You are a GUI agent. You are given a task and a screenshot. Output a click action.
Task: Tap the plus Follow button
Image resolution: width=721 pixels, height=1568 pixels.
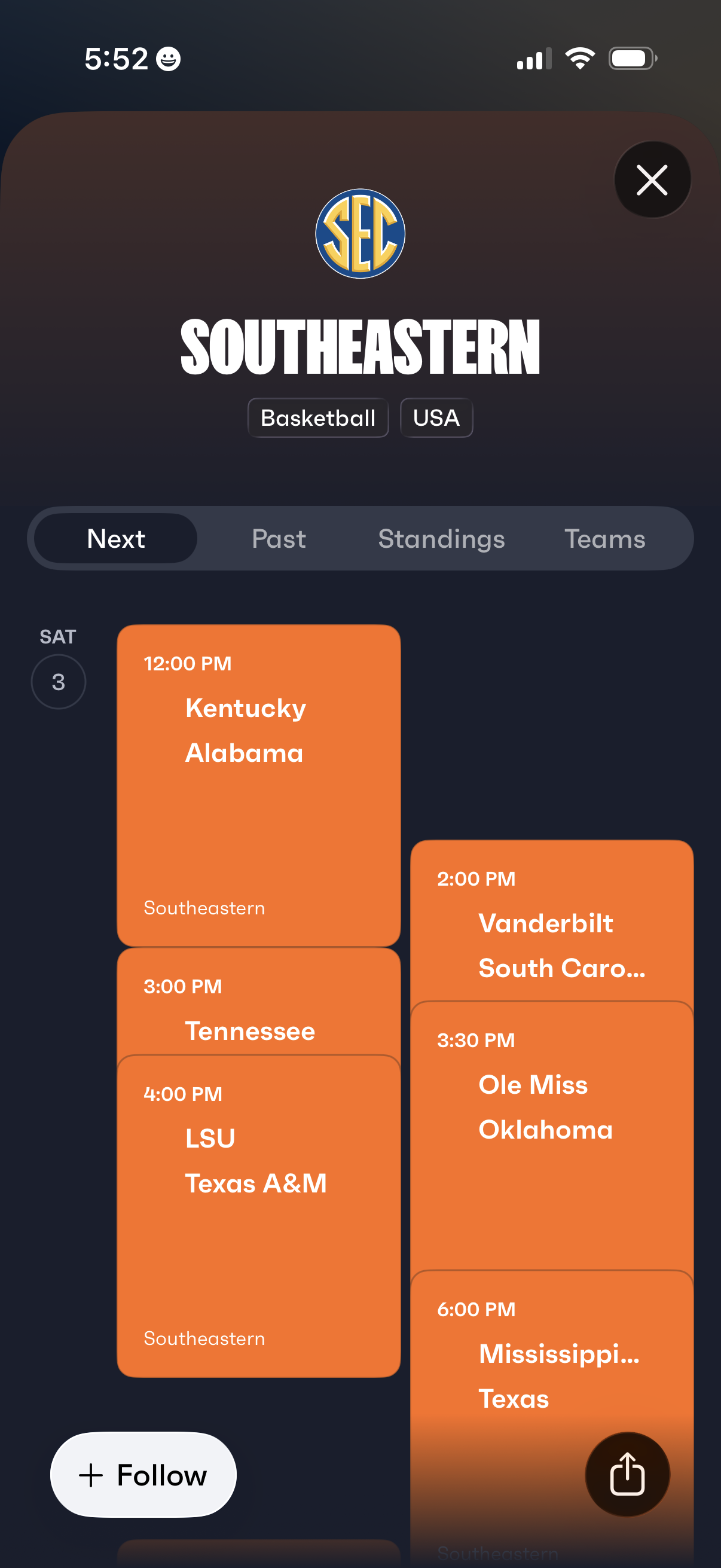(143, 1474)
